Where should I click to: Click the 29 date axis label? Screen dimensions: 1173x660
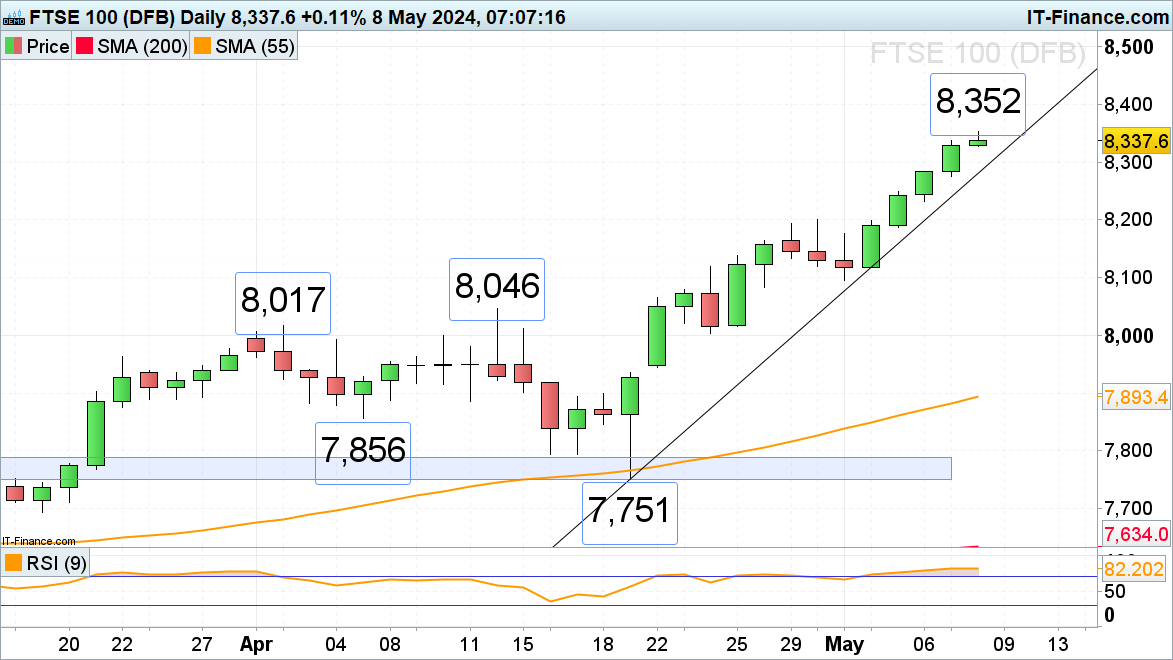[791, 644]
